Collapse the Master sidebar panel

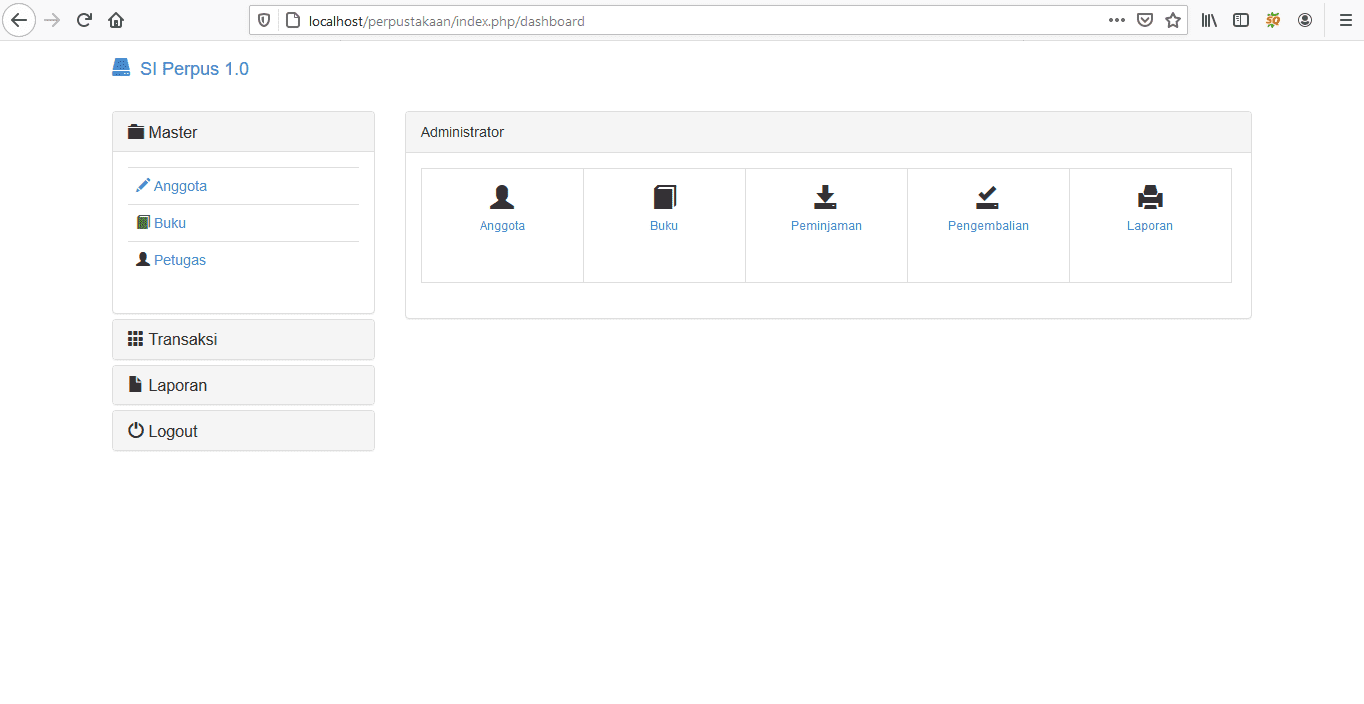point(173,132)
